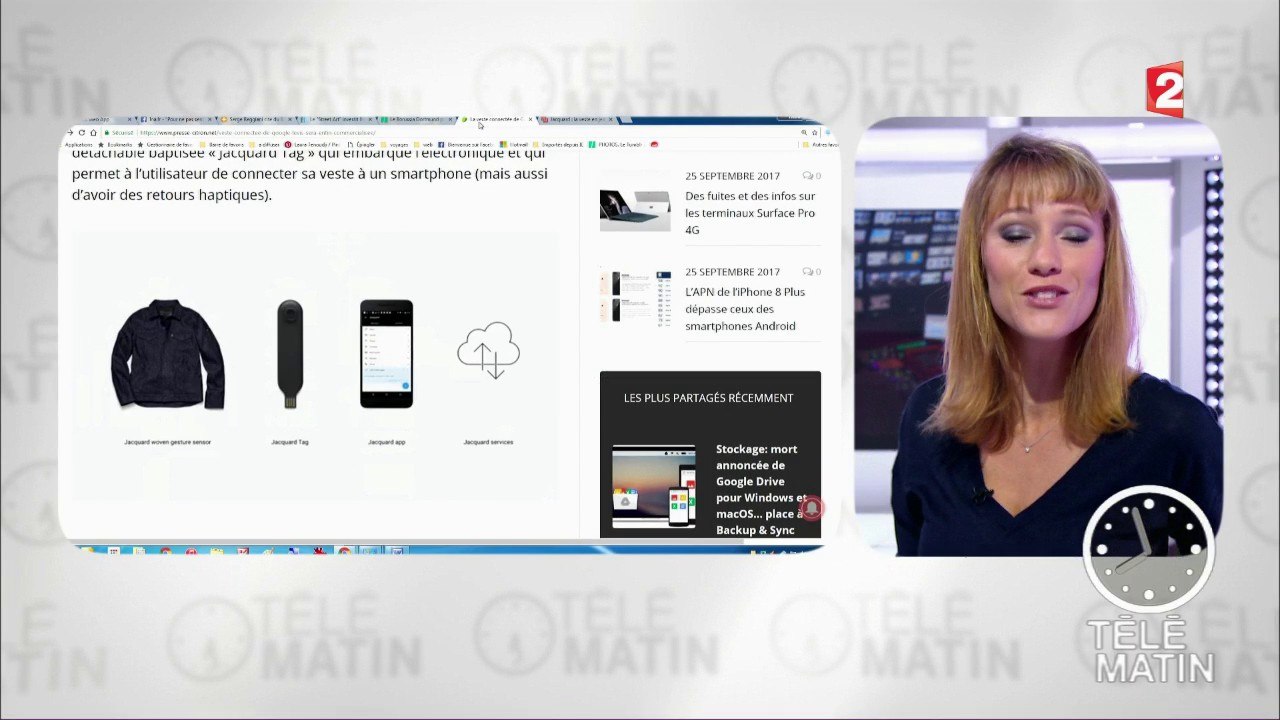Image resolution: width=1280 pixels, height=720 pixels.
Task: Close the 'Jacquard : la veste' tab
Action: [x=610, y=119]
